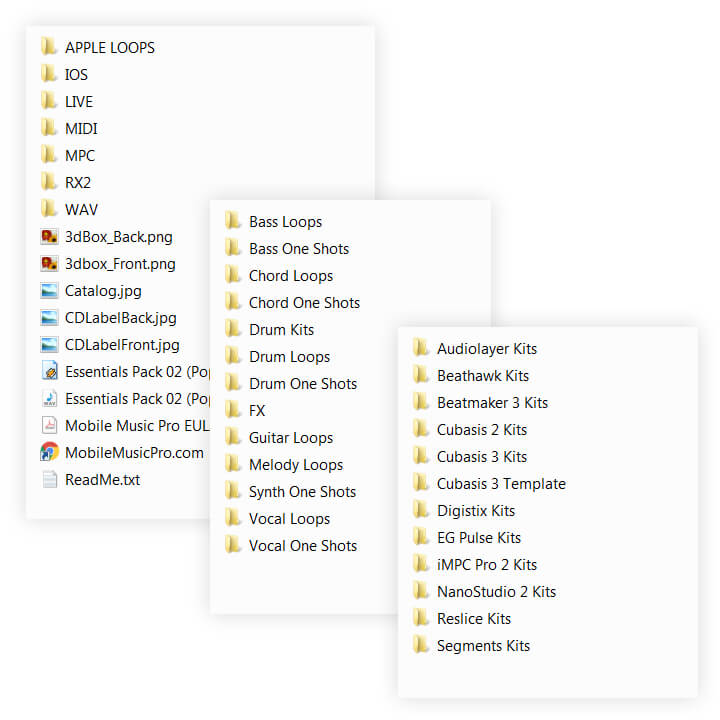Select the 'Melody Loops' label
This screenshot has height=720, width=720.
(296, 465)
